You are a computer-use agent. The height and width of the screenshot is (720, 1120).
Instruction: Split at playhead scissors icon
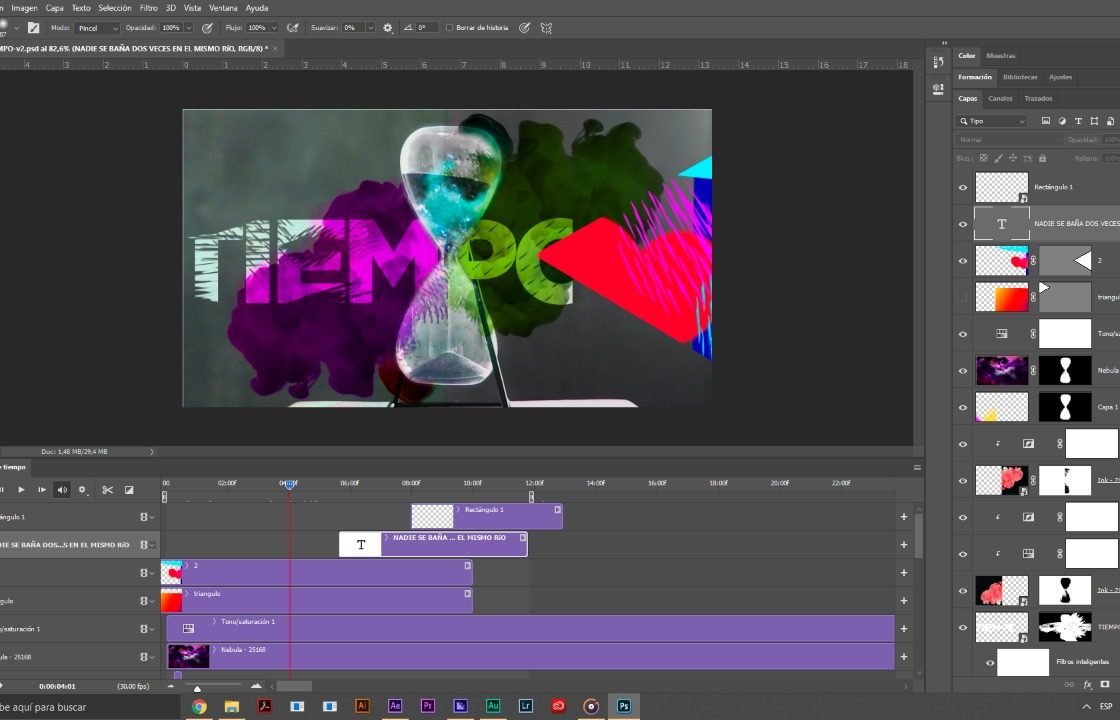(107, 489)
